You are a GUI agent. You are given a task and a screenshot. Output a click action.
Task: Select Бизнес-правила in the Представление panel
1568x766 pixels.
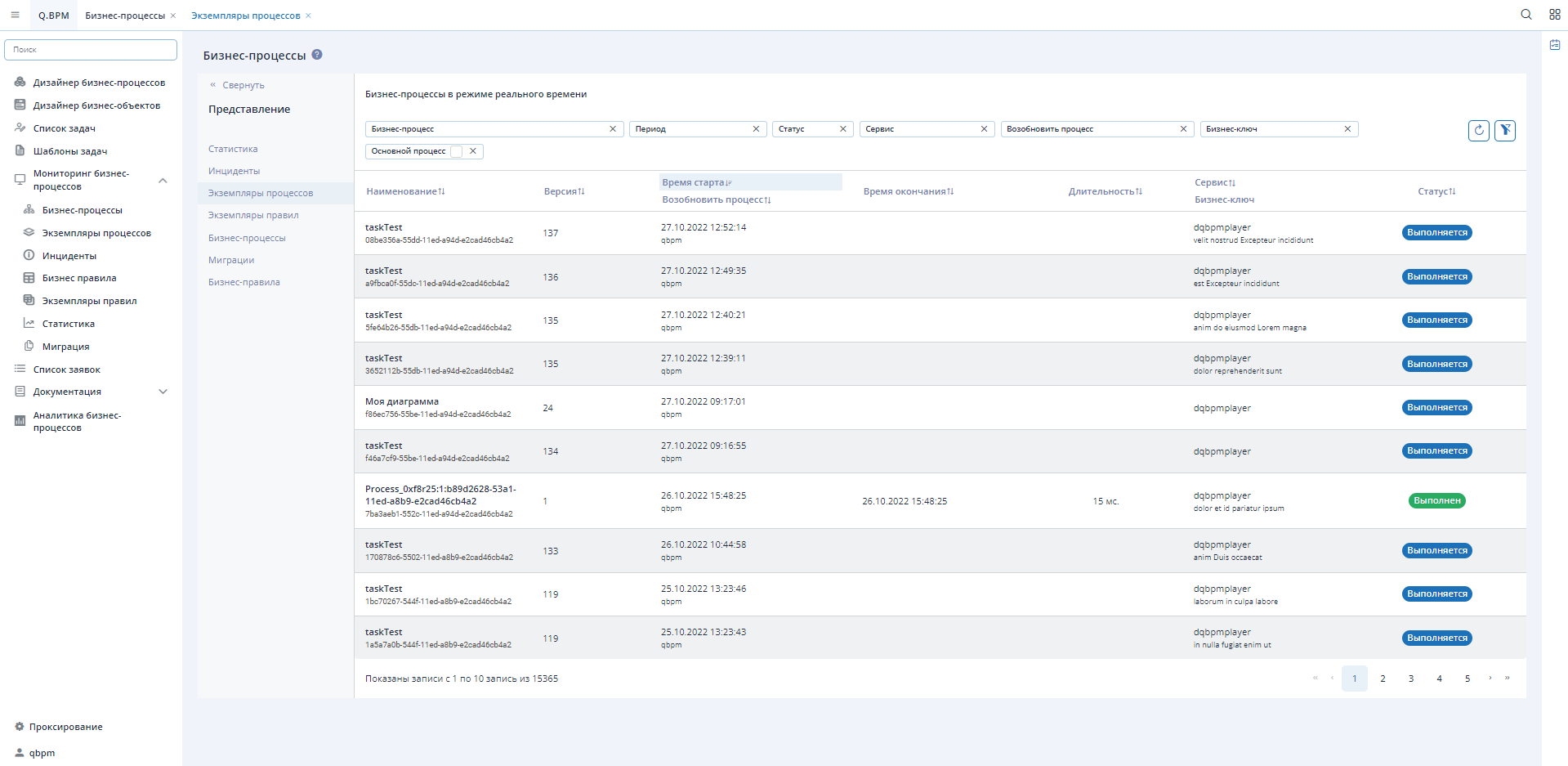tap(243, 282)
